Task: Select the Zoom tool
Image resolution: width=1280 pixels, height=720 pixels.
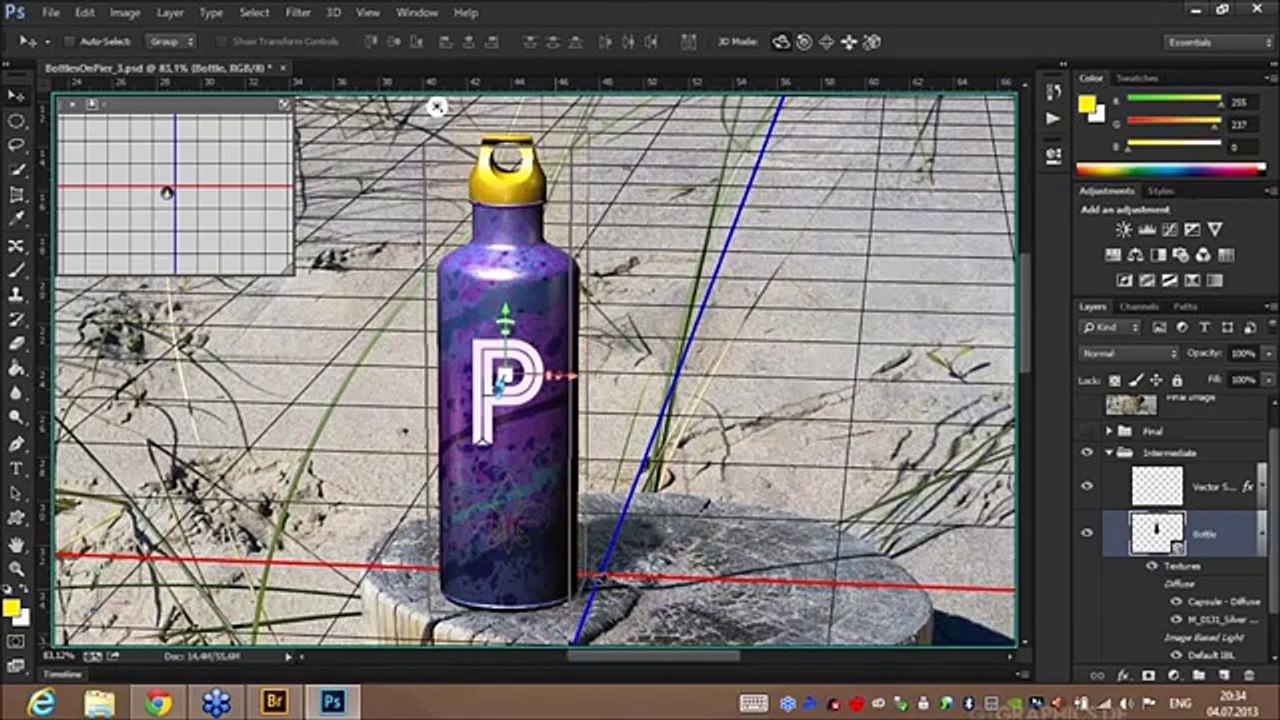Action: pos(16,569)
